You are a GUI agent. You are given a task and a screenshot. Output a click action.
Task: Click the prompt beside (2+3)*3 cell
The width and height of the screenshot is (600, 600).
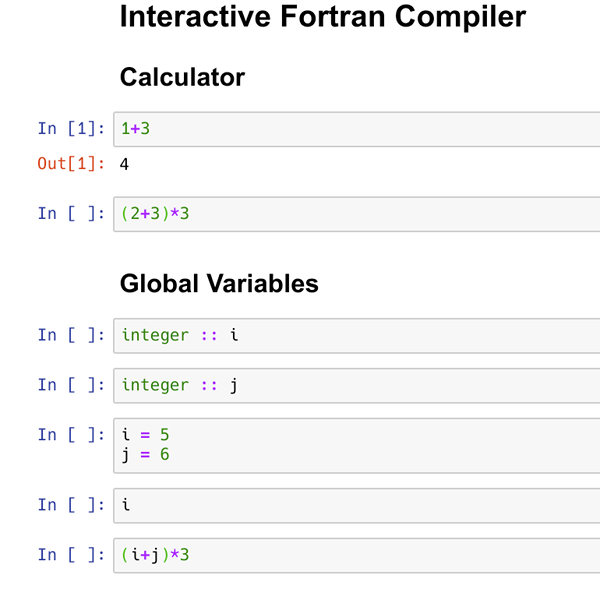tap(71, 214)
